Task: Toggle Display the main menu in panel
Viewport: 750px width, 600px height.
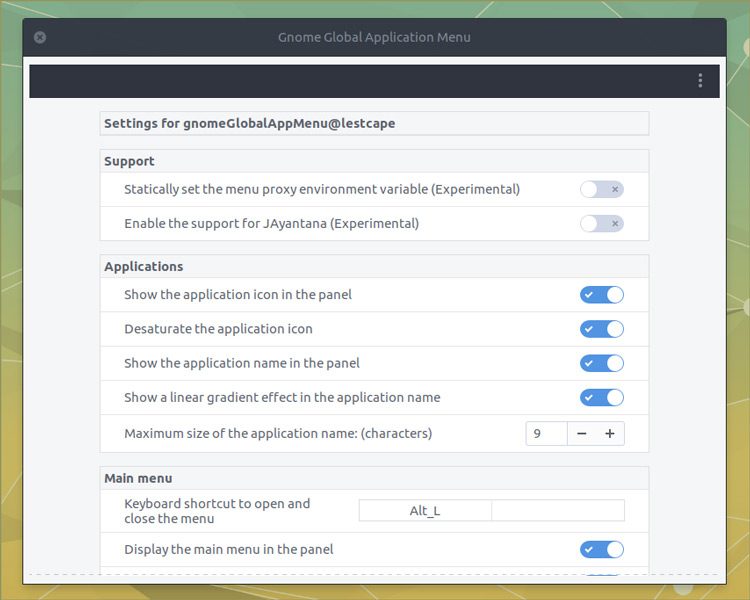Action: pos(602,549)
